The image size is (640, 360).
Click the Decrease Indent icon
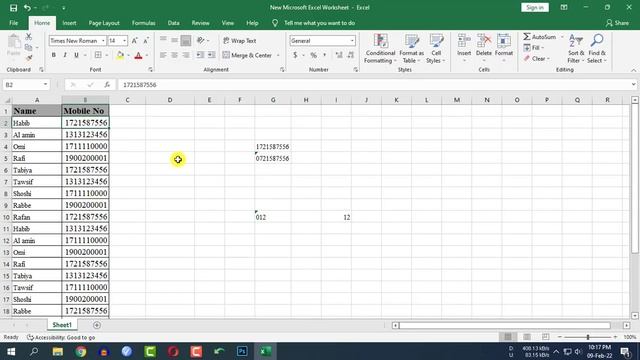pyautogui.click(x=200, y=55)
